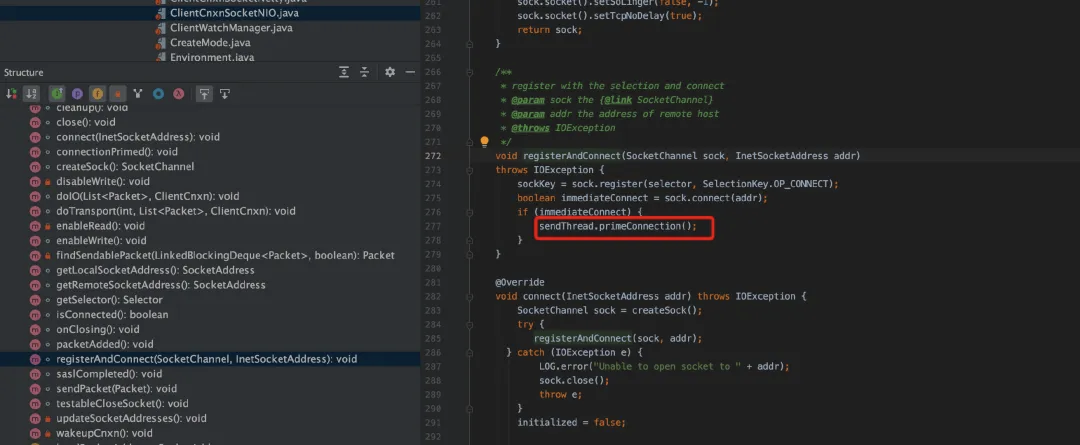Screen dimensions: 1080x445
Task: Select registerAndConnect(SocketChannel, InetSocketAddress) in Structure
Action: tap(207, 359)
